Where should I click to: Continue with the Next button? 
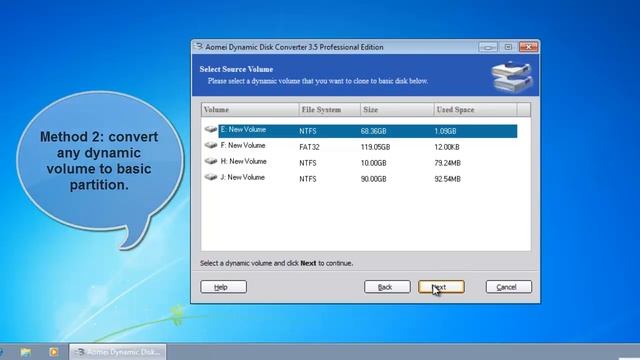click(441, 287)
